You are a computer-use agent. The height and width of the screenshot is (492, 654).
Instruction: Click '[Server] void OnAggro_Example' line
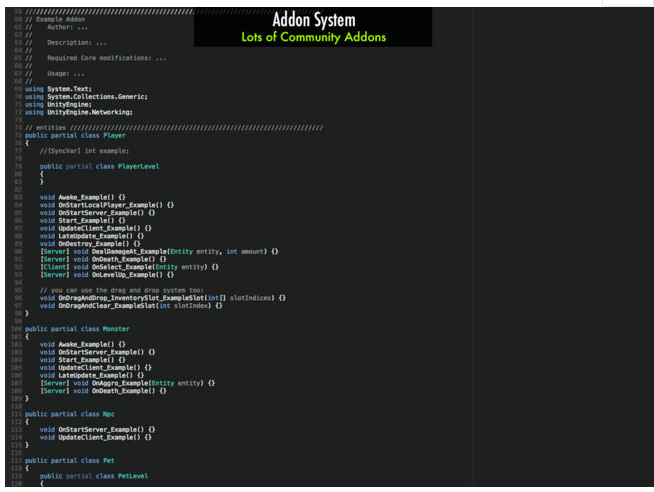point(127,383)
